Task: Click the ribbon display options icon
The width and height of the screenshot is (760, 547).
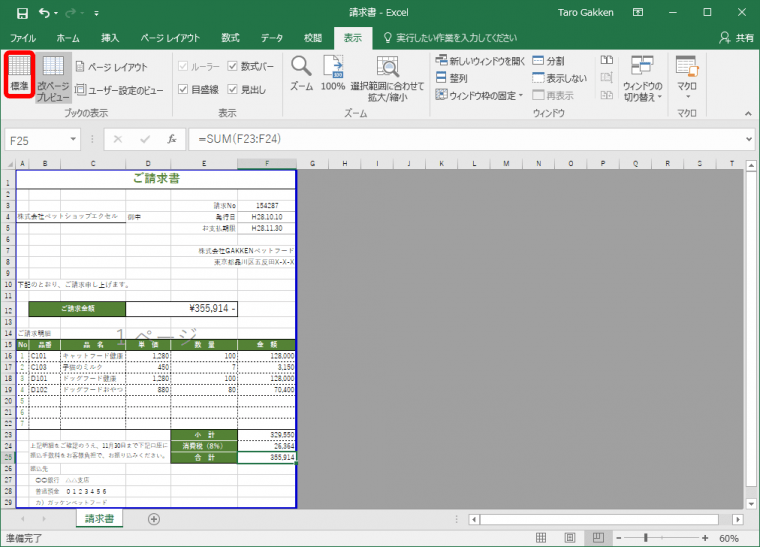Action: click(638, 13)
